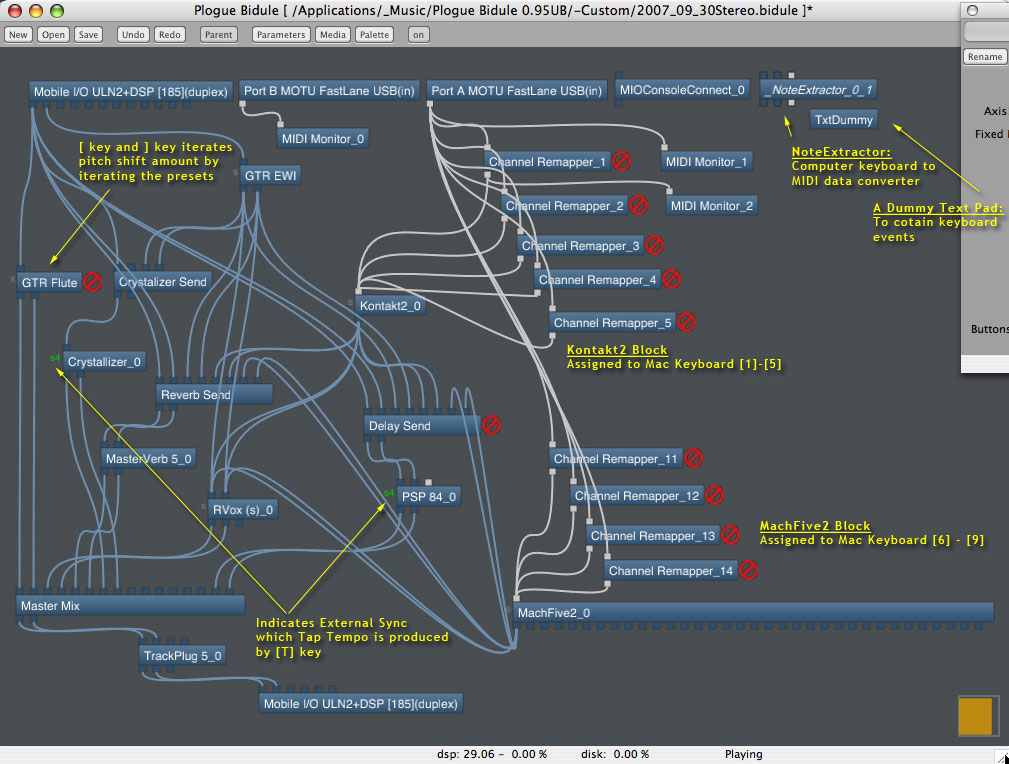Click red icon next to Channel Remapper_14
This screenshot has height=764, width=1009.
[747, 570]
